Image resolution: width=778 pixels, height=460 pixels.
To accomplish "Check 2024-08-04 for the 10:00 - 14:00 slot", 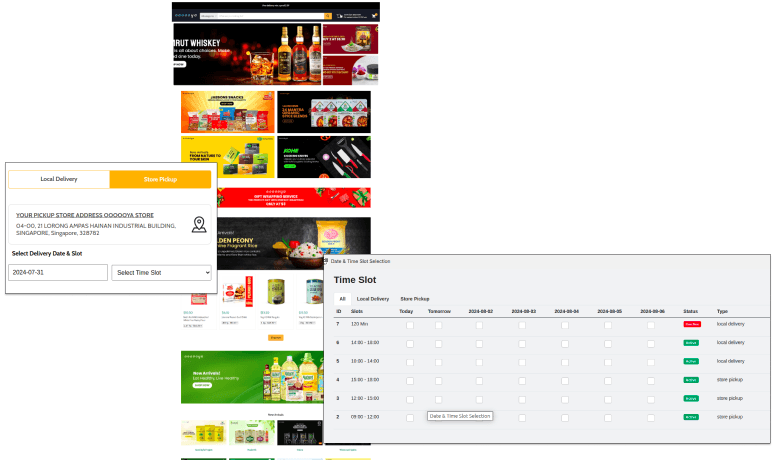I will click(565, 362).
